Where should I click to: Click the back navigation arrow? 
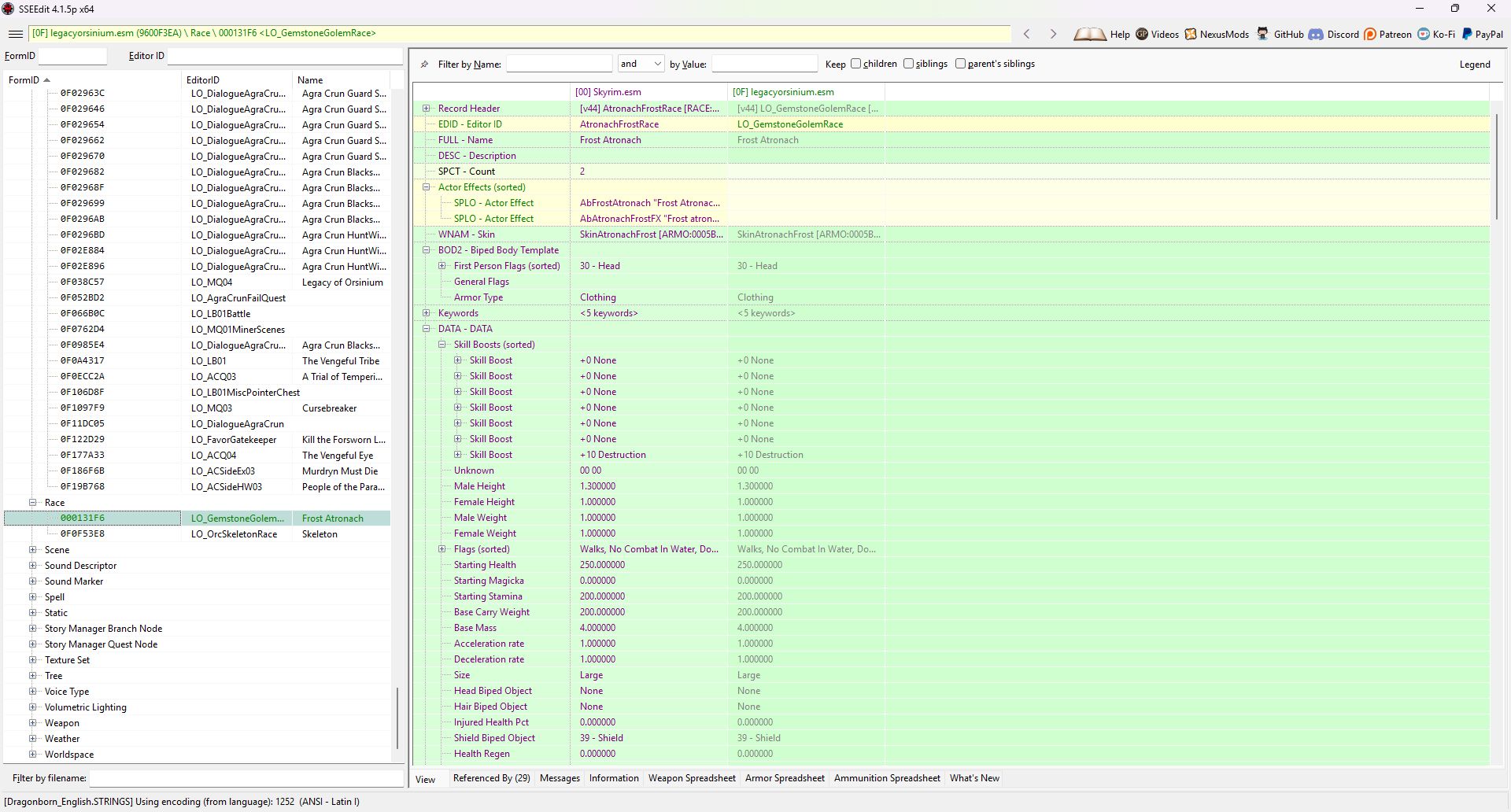click(x=1026, y=34)
